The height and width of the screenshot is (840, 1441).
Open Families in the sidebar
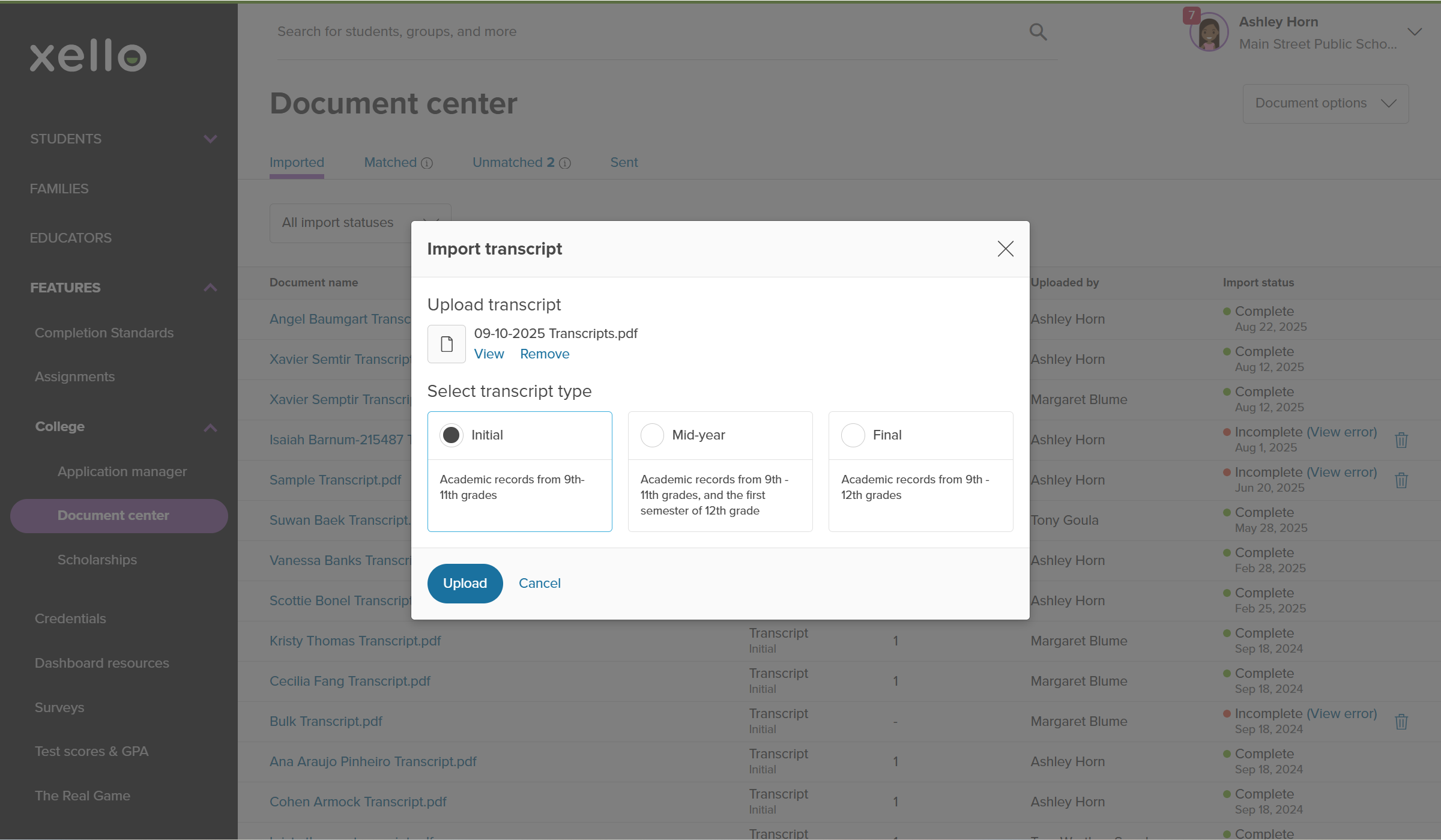(x=59, y=189)
